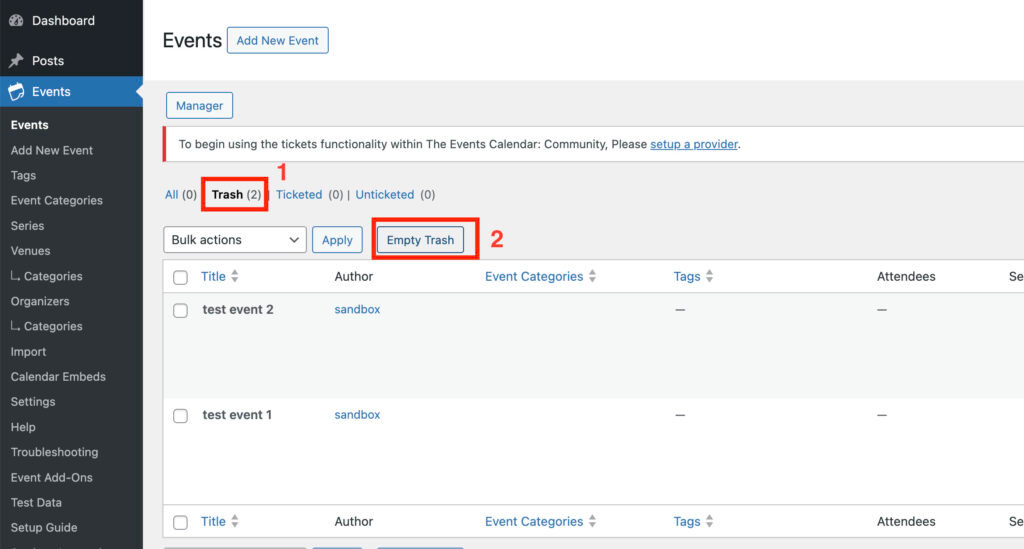Click sort arrows beside Event Categories header

click(x=592, y=277)
